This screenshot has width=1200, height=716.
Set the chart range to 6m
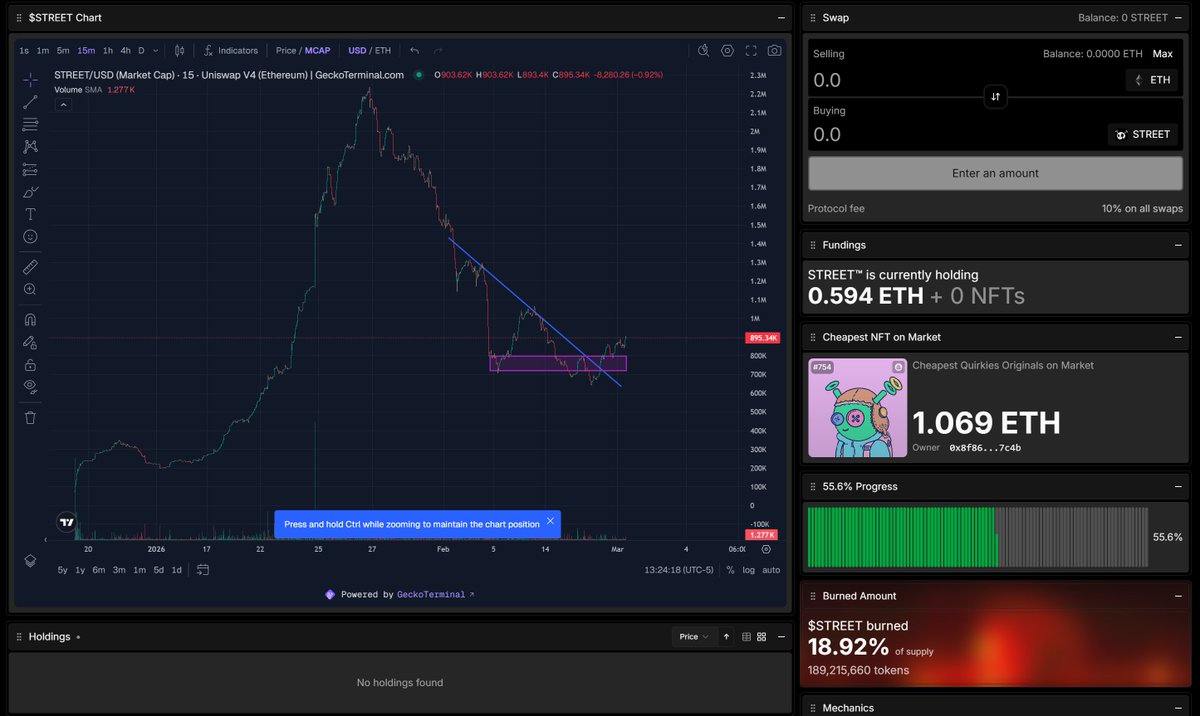click(98, 570)
